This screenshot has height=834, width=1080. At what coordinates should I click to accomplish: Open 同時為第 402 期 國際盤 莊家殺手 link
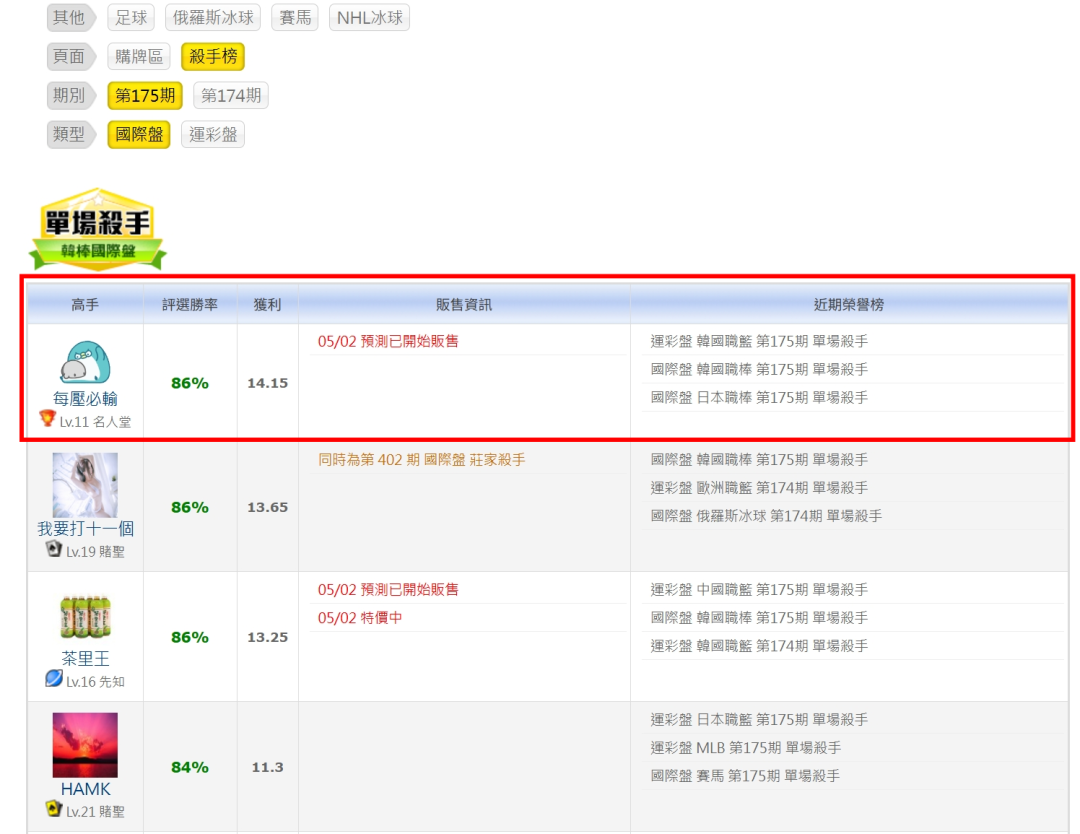click(422, 460)
